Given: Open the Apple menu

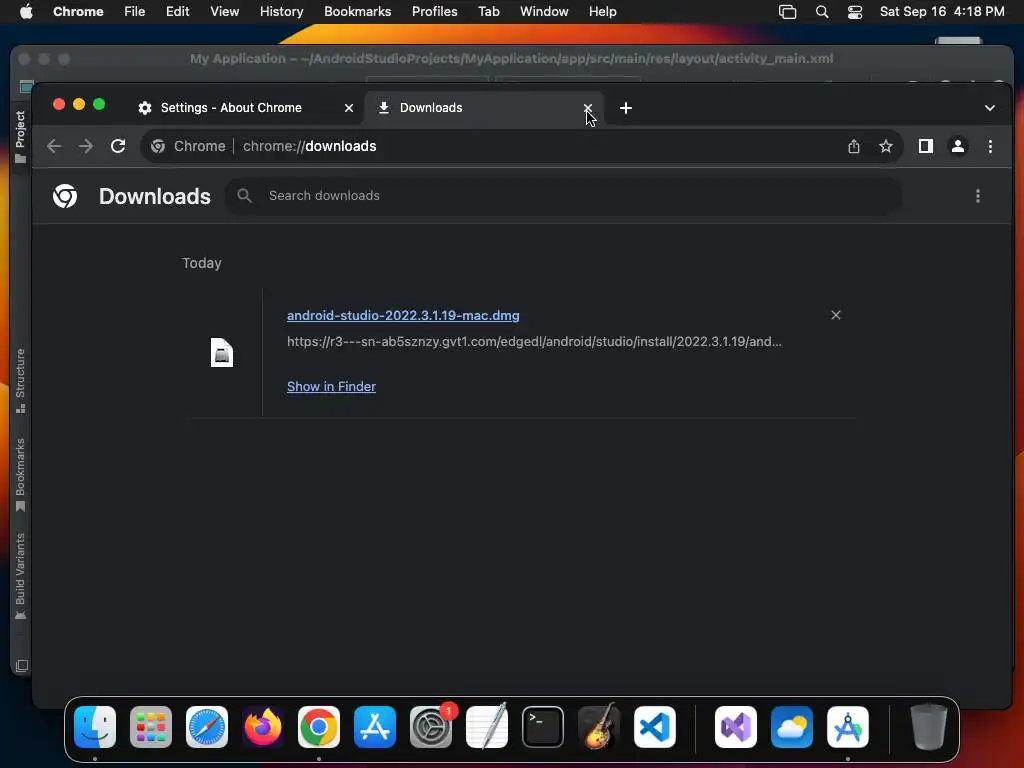Looking at the screenshot, I should pyautogui.click(x=26, y=12).
